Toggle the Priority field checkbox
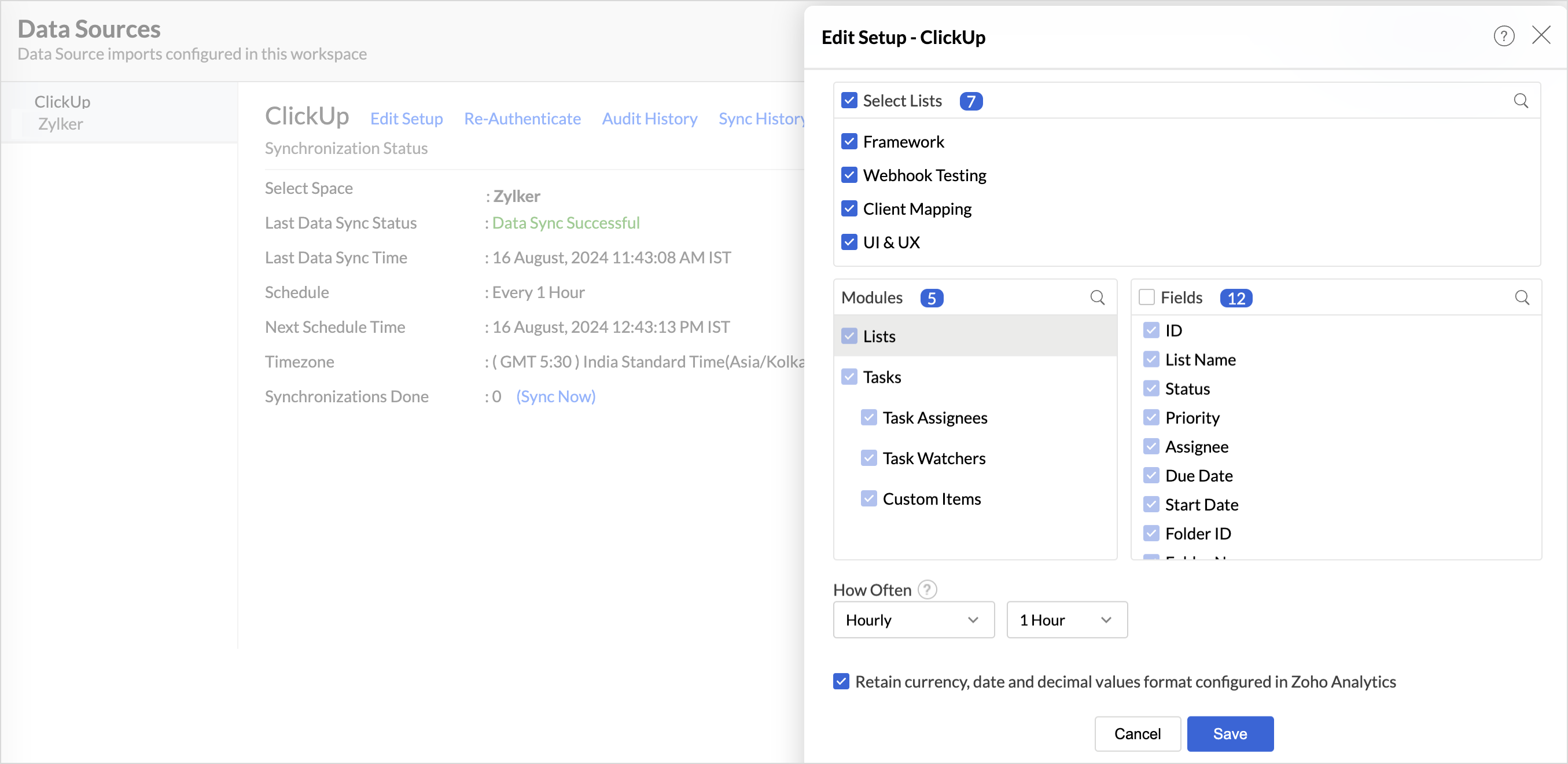 click(x=1151, y=418)
